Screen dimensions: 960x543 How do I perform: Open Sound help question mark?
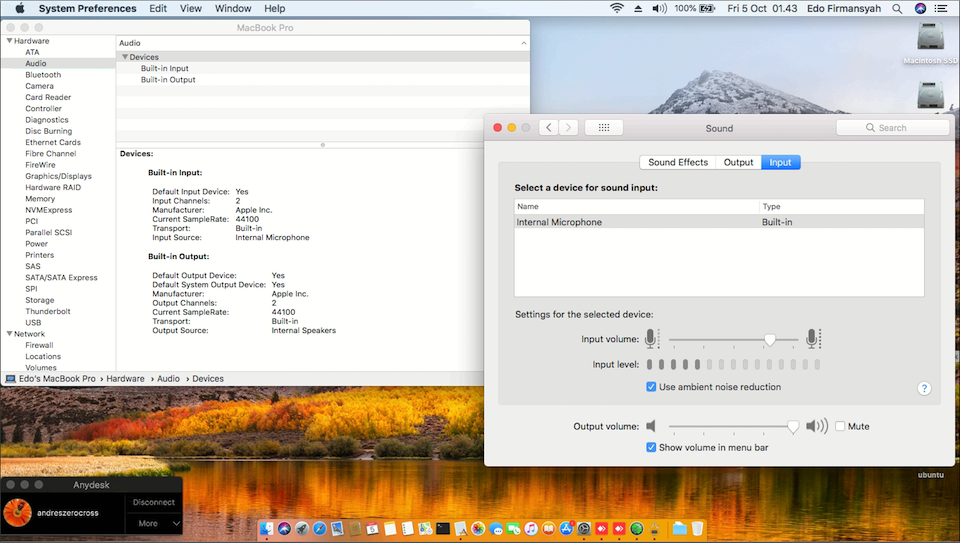pyautogui.click(x=924, y=388)
